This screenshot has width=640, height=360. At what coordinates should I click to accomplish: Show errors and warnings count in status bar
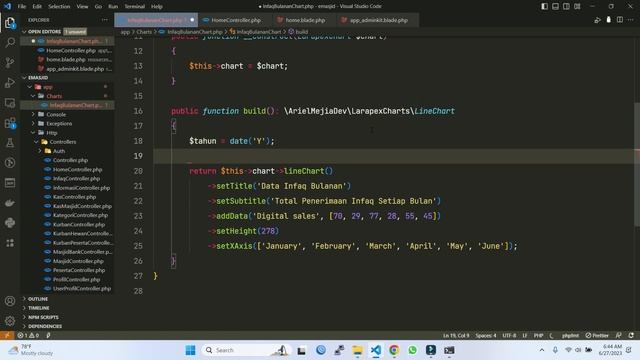[28, 335]
